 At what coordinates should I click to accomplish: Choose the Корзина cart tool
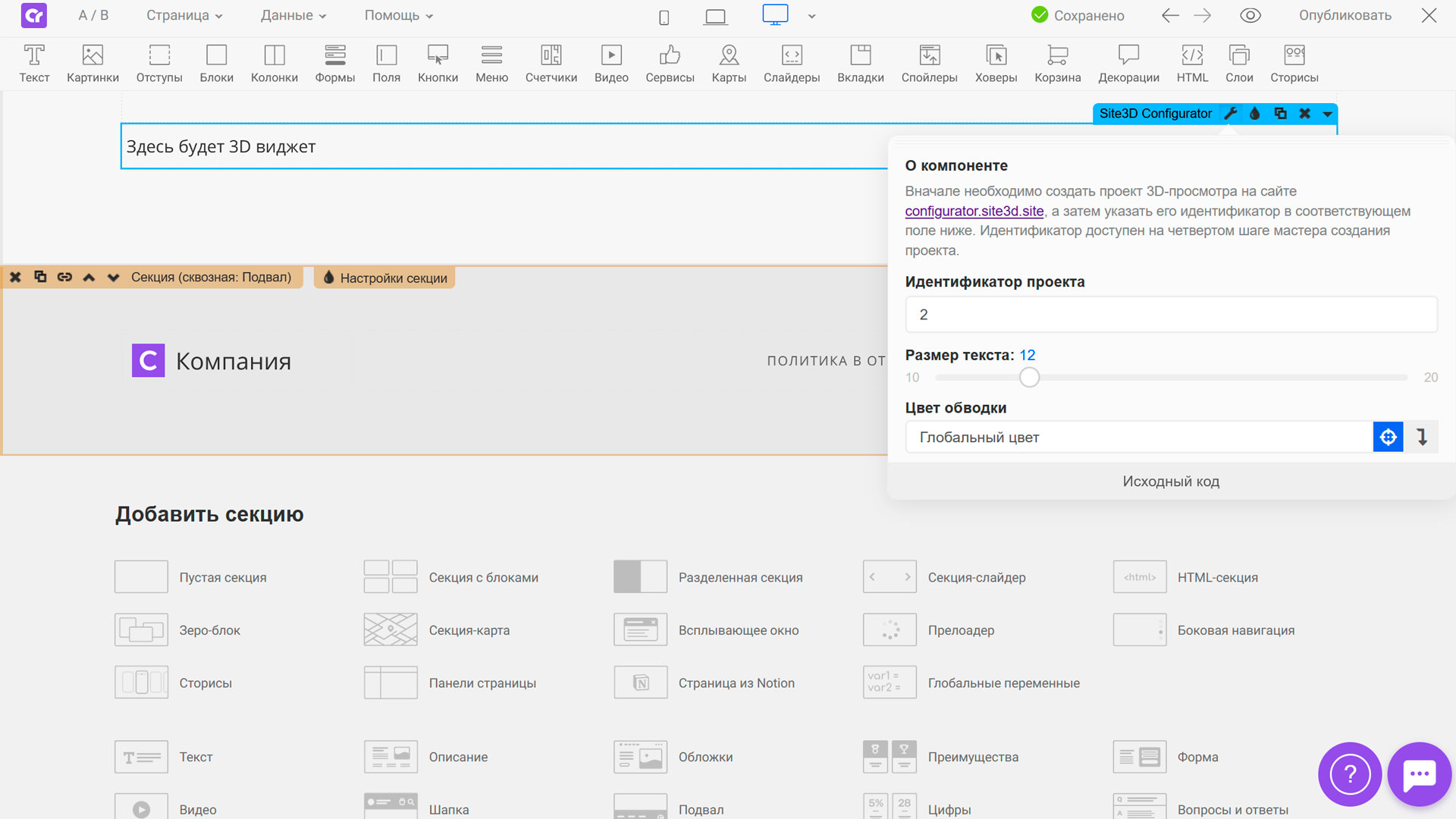click(1057, 64)
